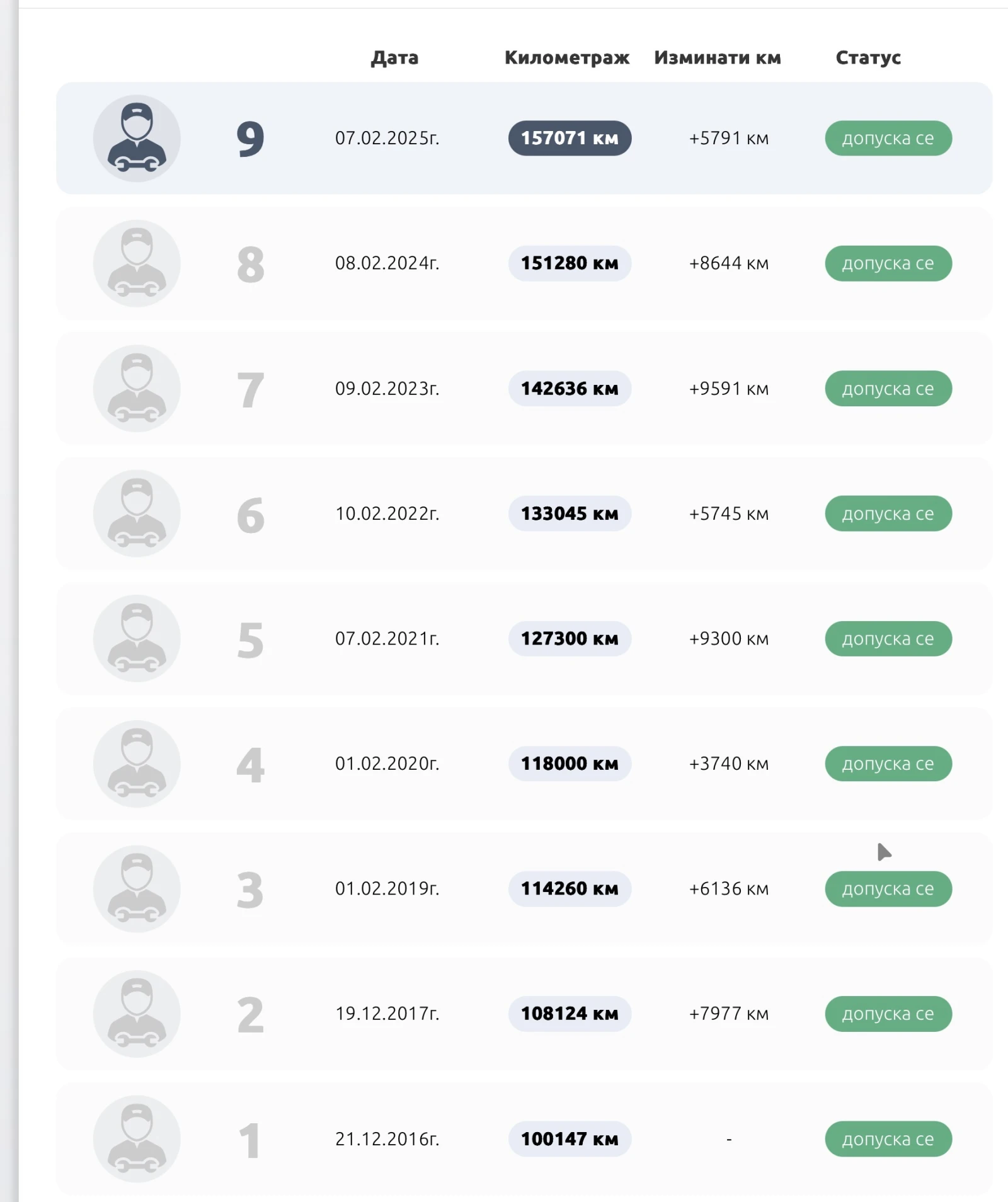Click the mechanic icon for inspection 9
The image size is (1008, 1202).
click(x=137, y=138)
